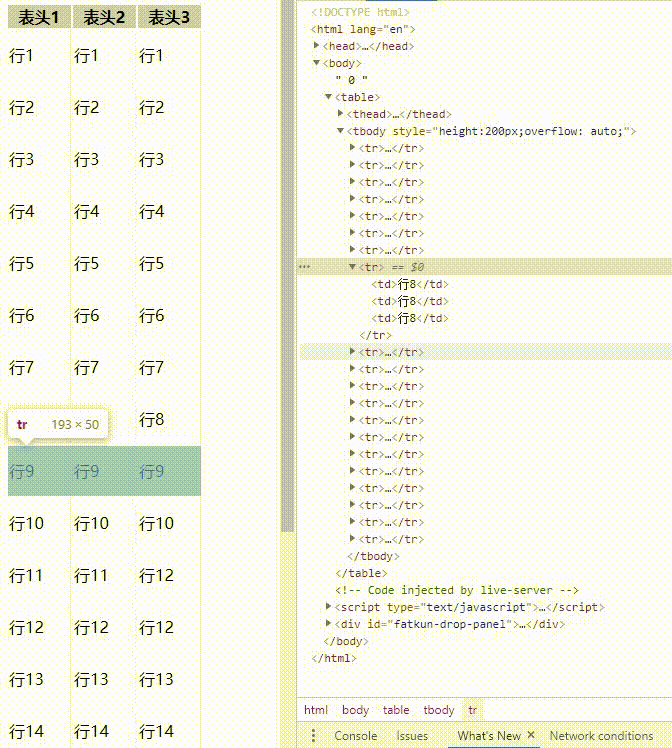672x748 pixels.
Task: Expand the script text/javascript node
Action: (x=328, y=606)
